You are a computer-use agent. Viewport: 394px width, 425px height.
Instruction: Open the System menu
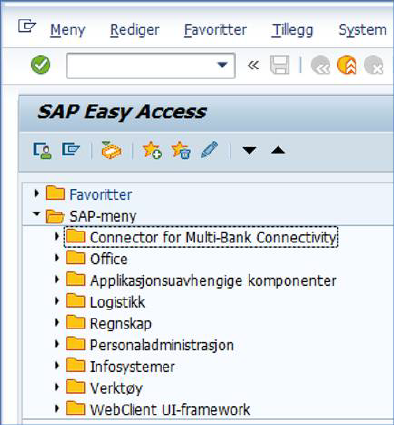point(363,30)
